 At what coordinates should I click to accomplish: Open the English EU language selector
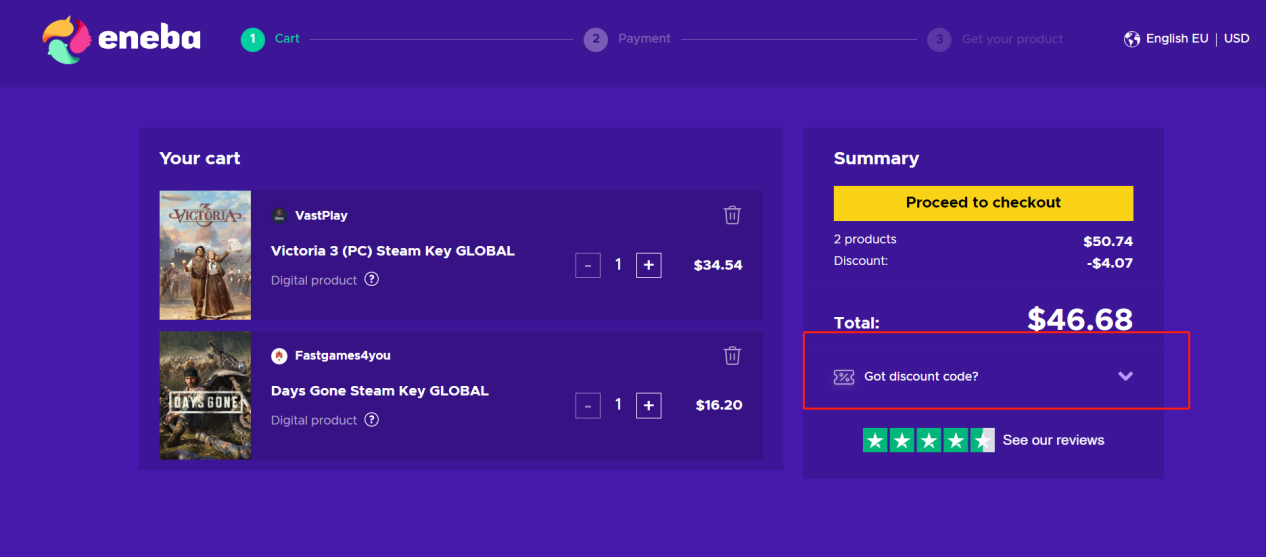pyautogui.click(x=1177, y=39)
